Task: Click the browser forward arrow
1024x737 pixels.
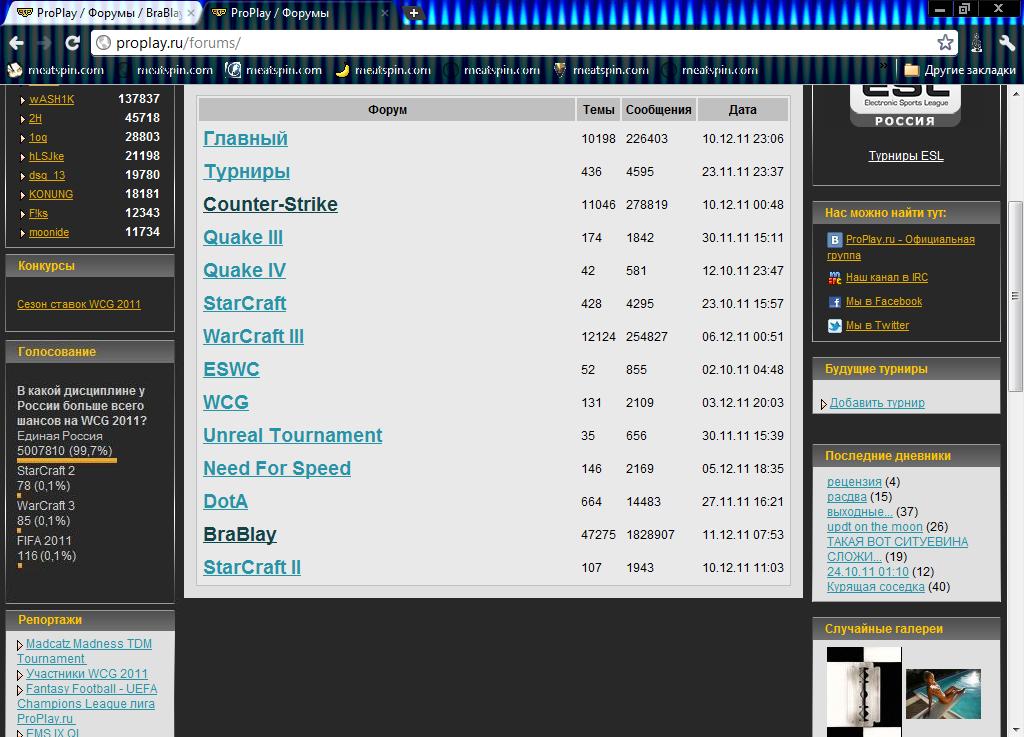Action: (x=44, y=43)
